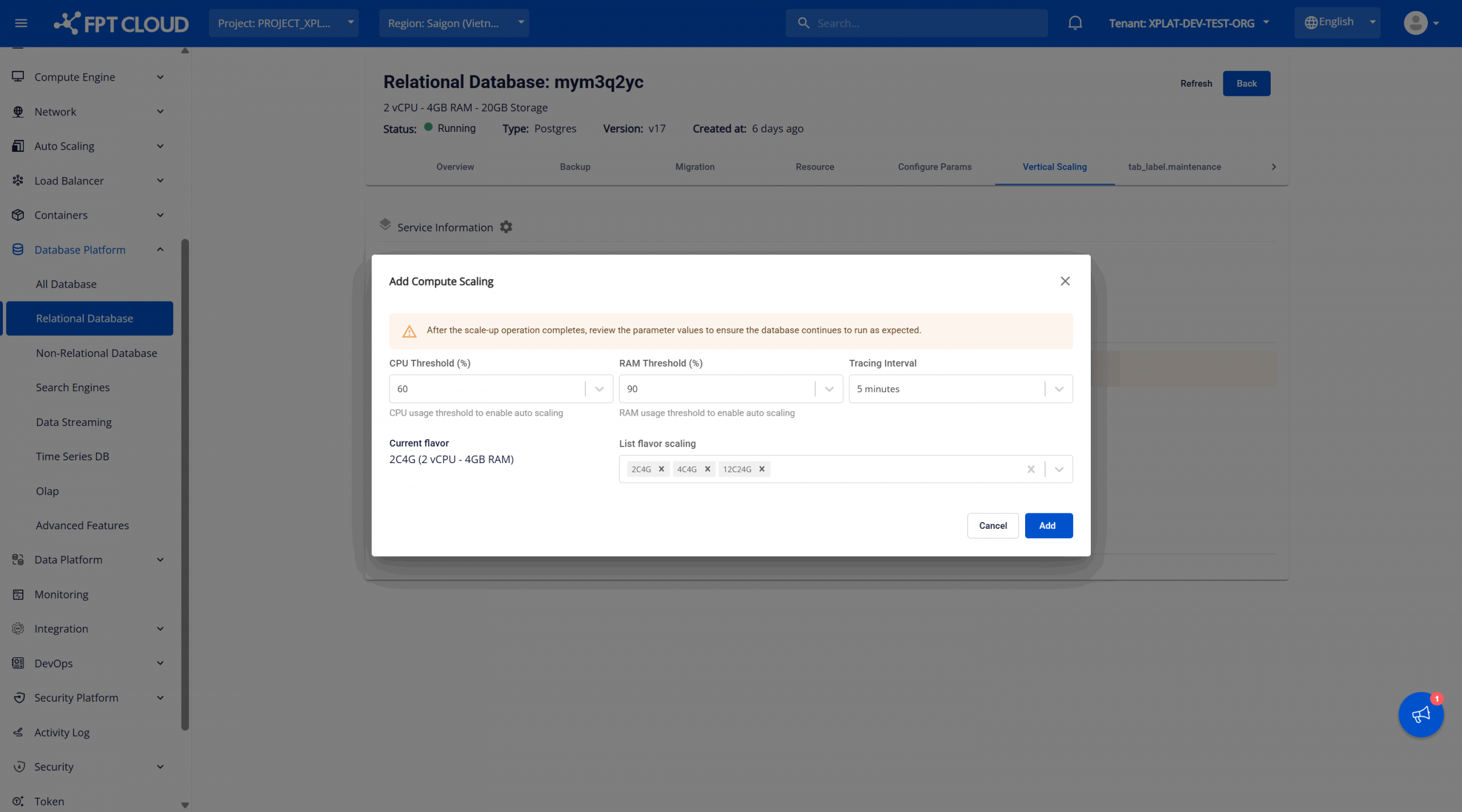Open the Tracing Interval dropdown
This screenshot has height=812, width=1462.
pos(1059,389)
